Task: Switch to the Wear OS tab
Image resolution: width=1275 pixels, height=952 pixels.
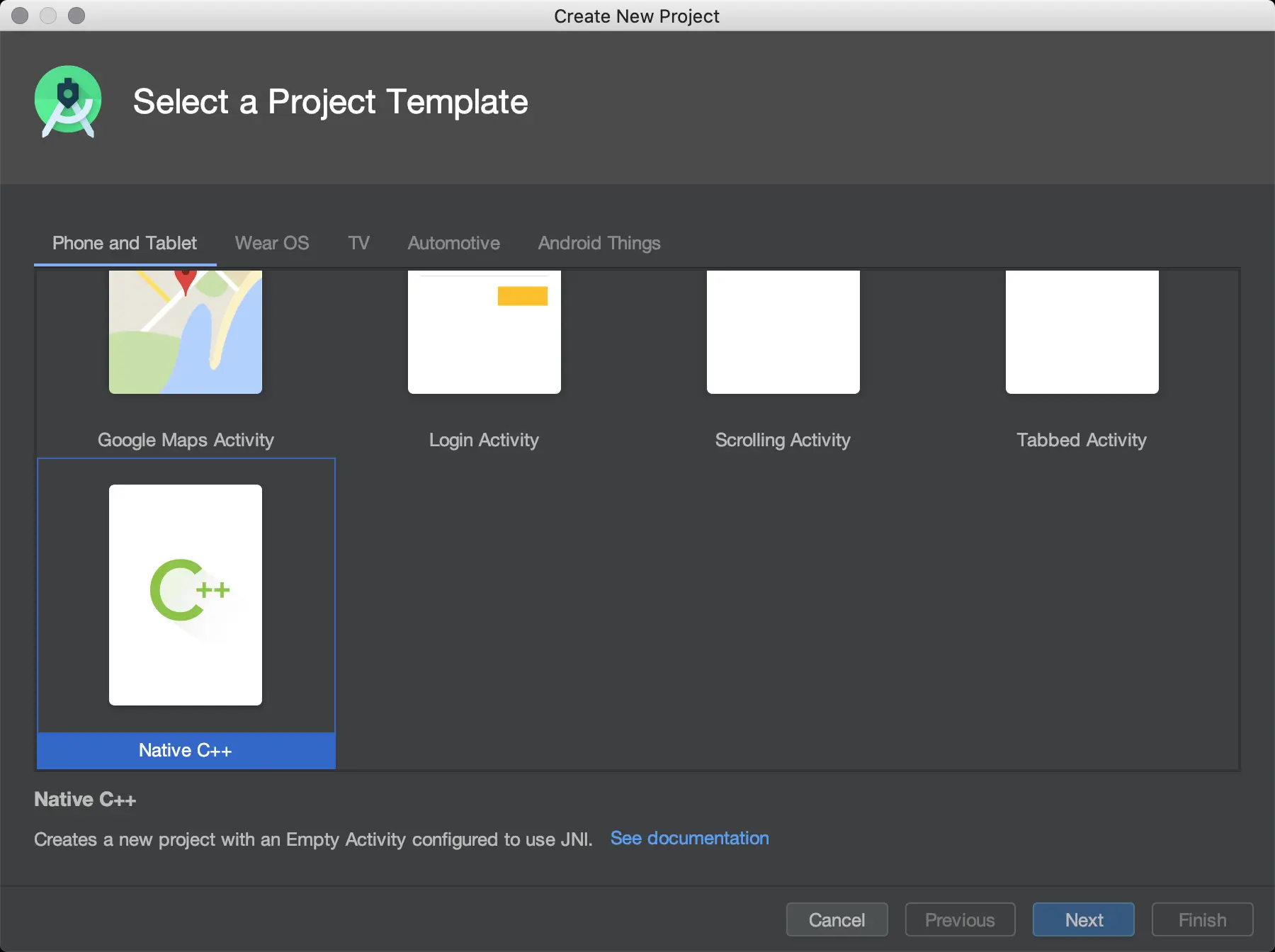Action: click(272, 243)
